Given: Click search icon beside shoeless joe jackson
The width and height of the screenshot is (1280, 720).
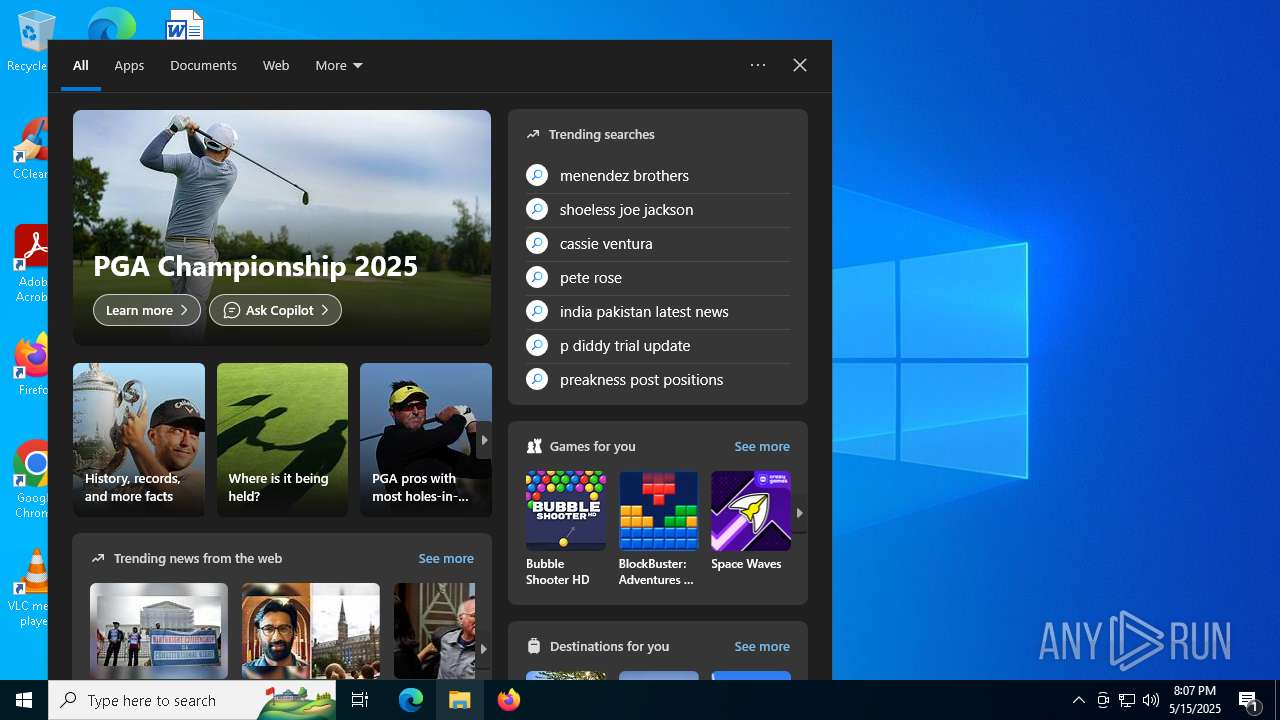Looking at the screenshot, I should click(537, 209).
